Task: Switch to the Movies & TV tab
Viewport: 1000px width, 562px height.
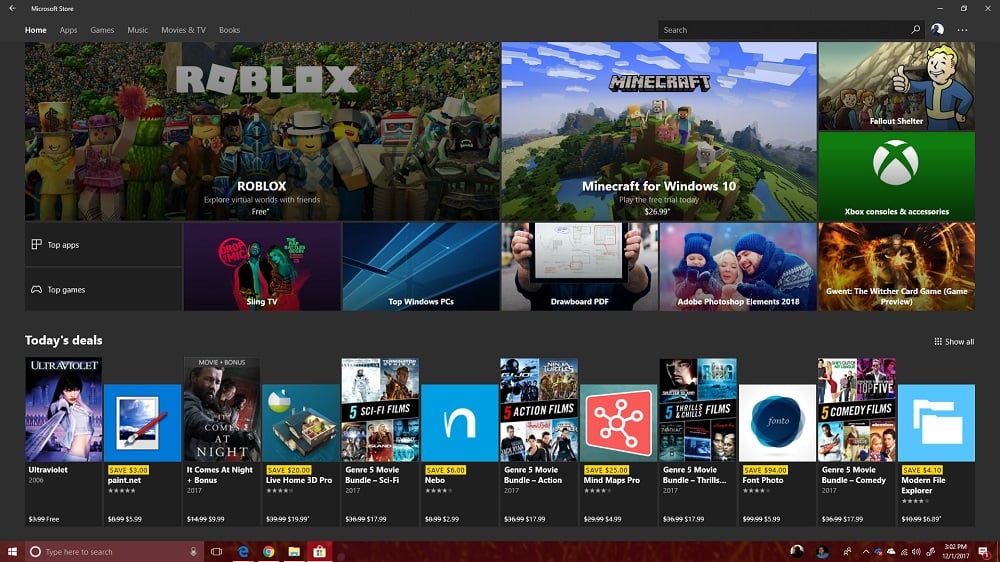Action: pos(183,30)
